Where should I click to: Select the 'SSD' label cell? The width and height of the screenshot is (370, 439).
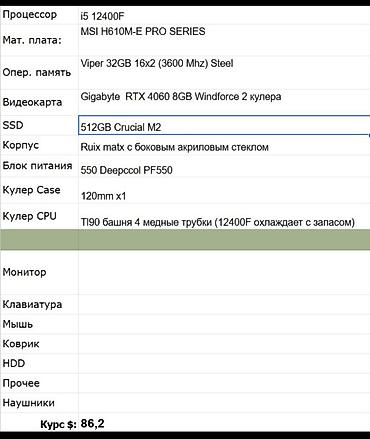pyautogui.click(x=39, y=125)
